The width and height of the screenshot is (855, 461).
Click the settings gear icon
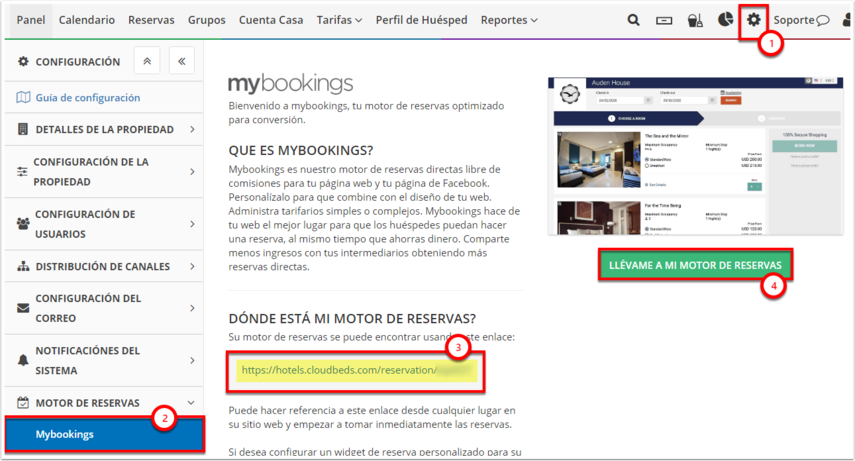coord(754,20)
